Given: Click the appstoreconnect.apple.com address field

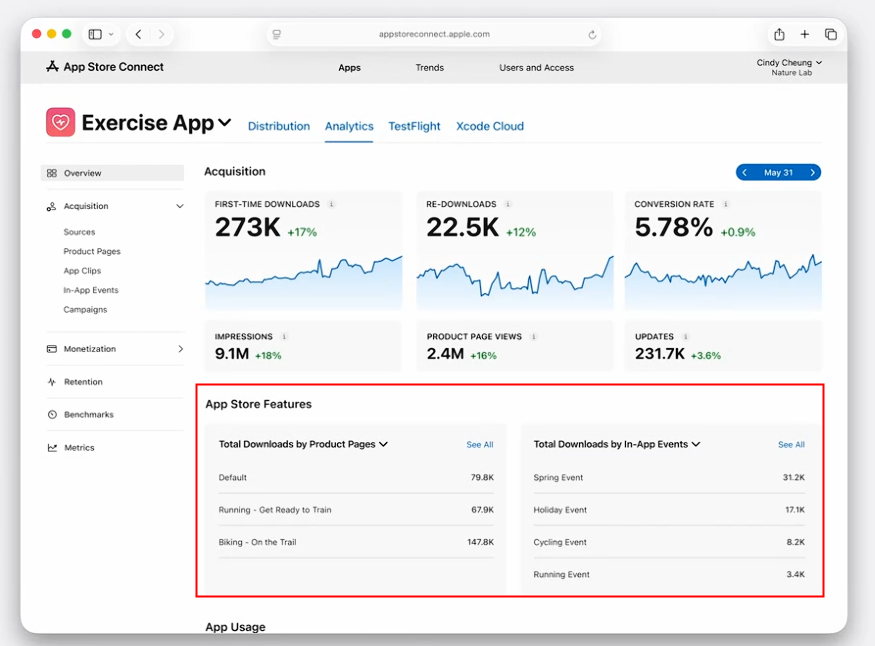Looking at the screenshot, I should point(434,35).
